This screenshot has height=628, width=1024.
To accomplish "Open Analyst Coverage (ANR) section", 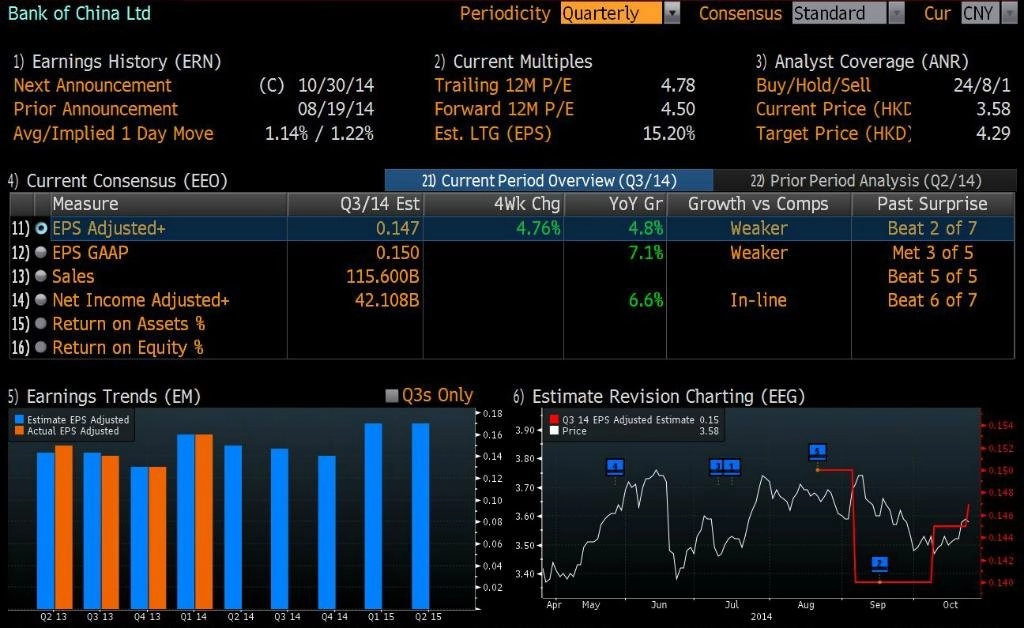I will tap(862, 61).
